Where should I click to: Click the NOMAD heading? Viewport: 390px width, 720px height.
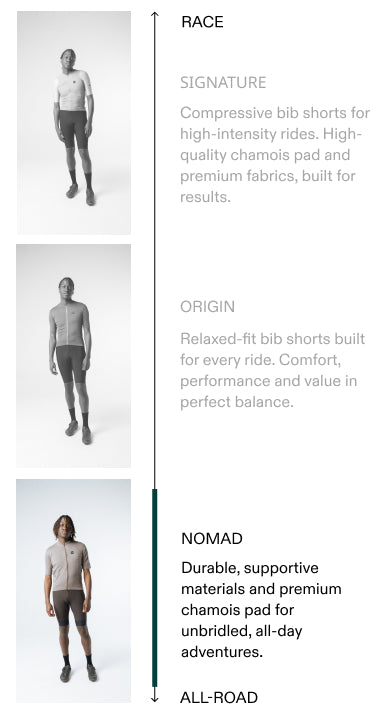[212, 539]
